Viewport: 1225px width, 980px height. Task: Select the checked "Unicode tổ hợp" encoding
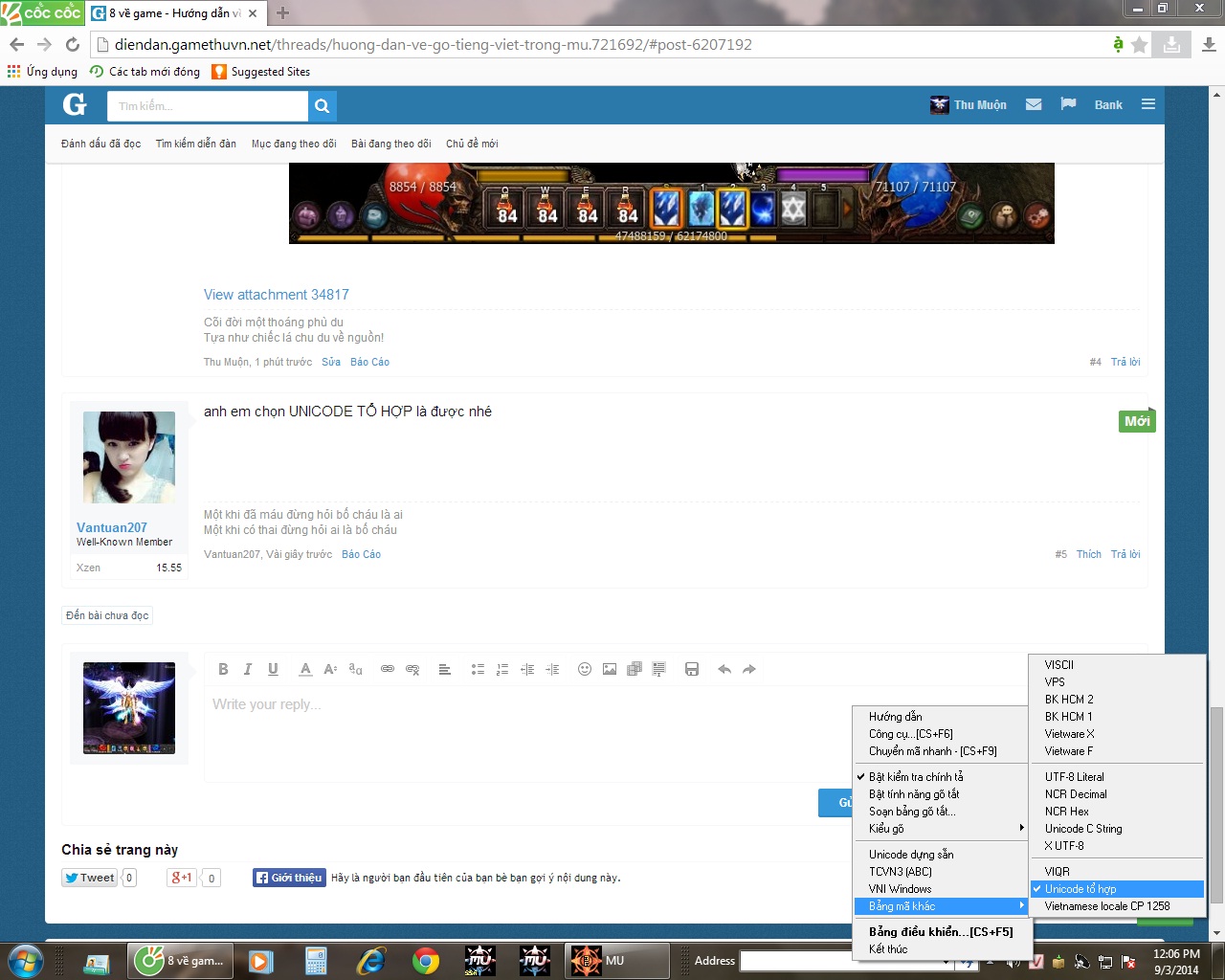[x=1080, y=889]
